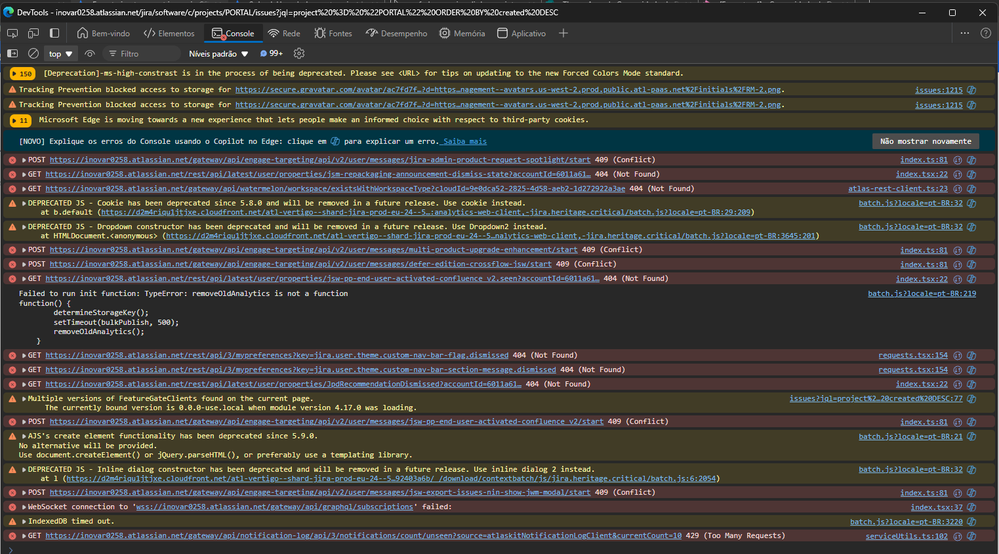Open the notification-log unseen count request URL
Viewport: 999px width, 554px height.
coord(363,536)
